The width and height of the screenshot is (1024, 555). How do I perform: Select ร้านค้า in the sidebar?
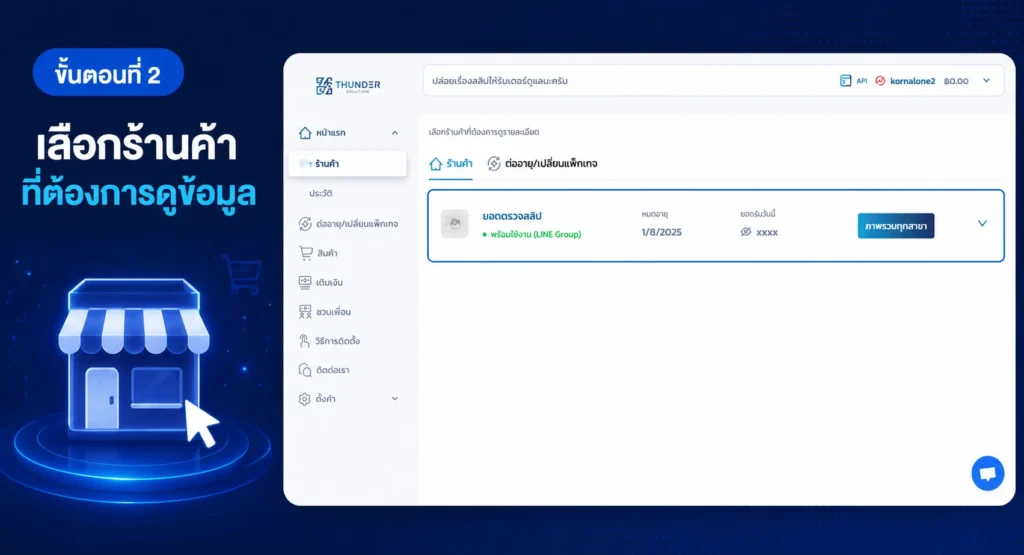[x=347, y=164]
